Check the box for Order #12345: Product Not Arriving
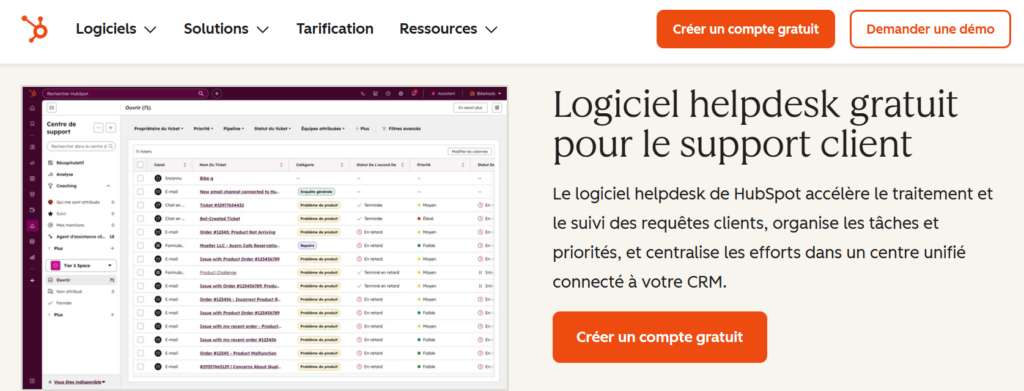Image resolution: width=1024 pixels, height=391 pixels. pyautogui.click(x=140, y=232)
